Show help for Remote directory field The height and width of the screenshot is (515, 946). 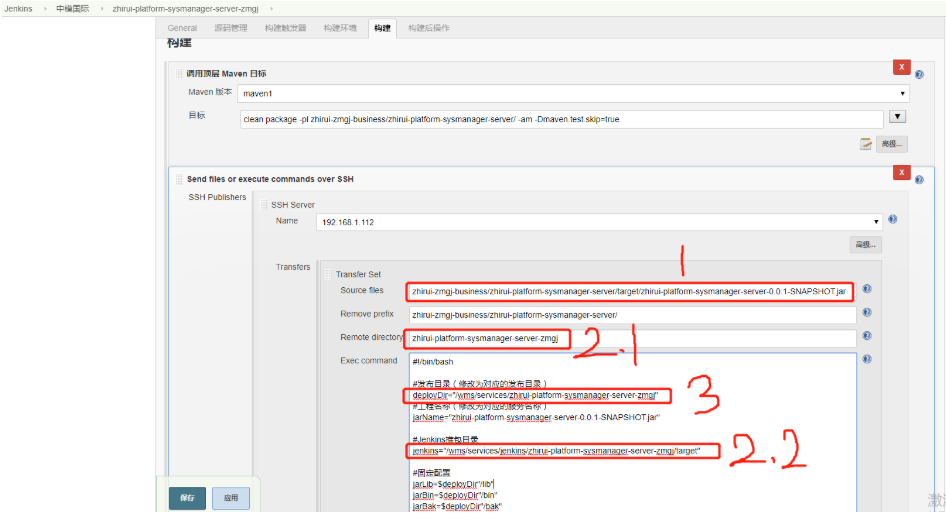[867, 336]
